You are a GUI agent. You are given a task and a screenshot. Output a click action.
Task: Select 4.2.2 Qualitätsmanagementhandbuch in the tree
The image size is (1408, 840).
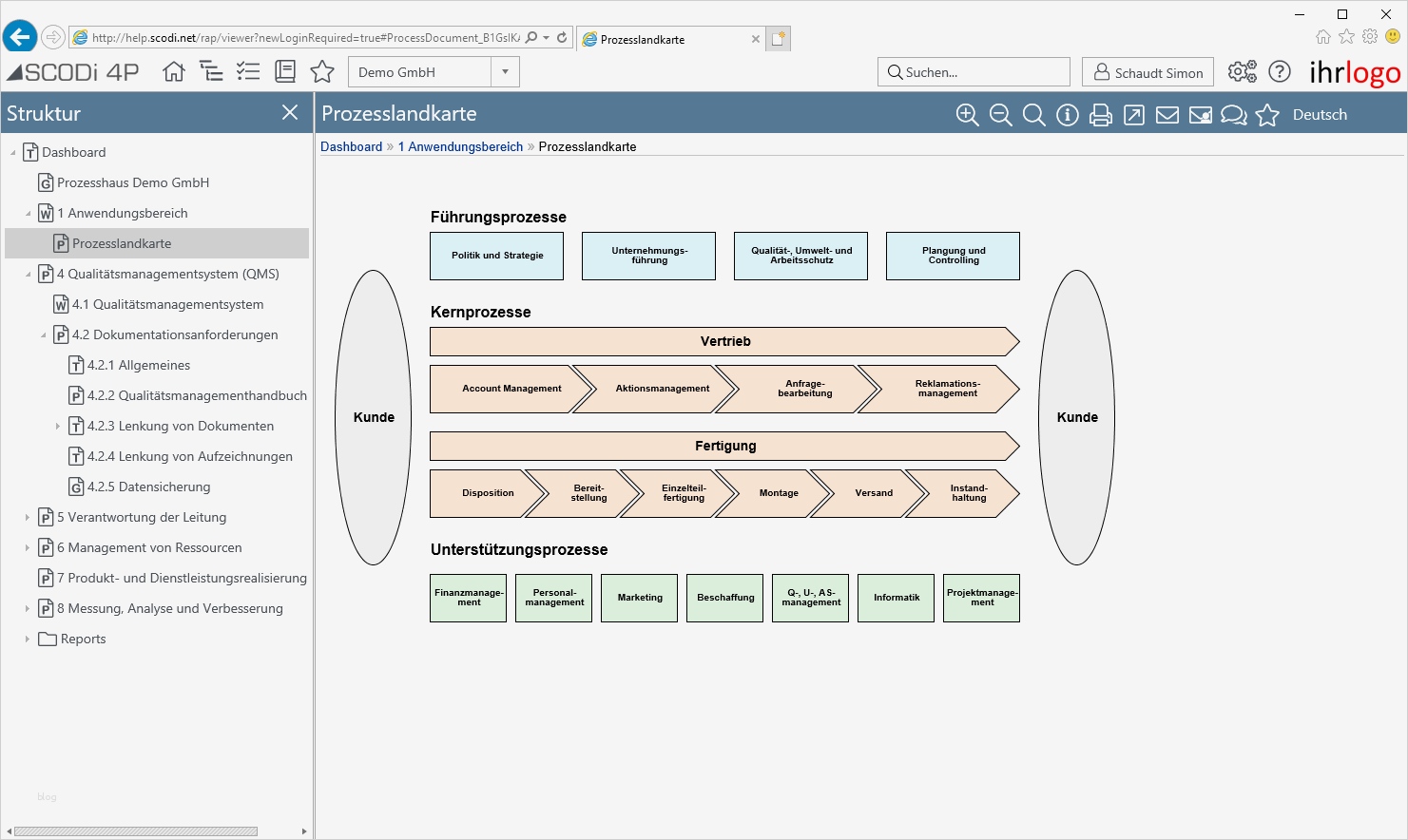tap(197, 395)
